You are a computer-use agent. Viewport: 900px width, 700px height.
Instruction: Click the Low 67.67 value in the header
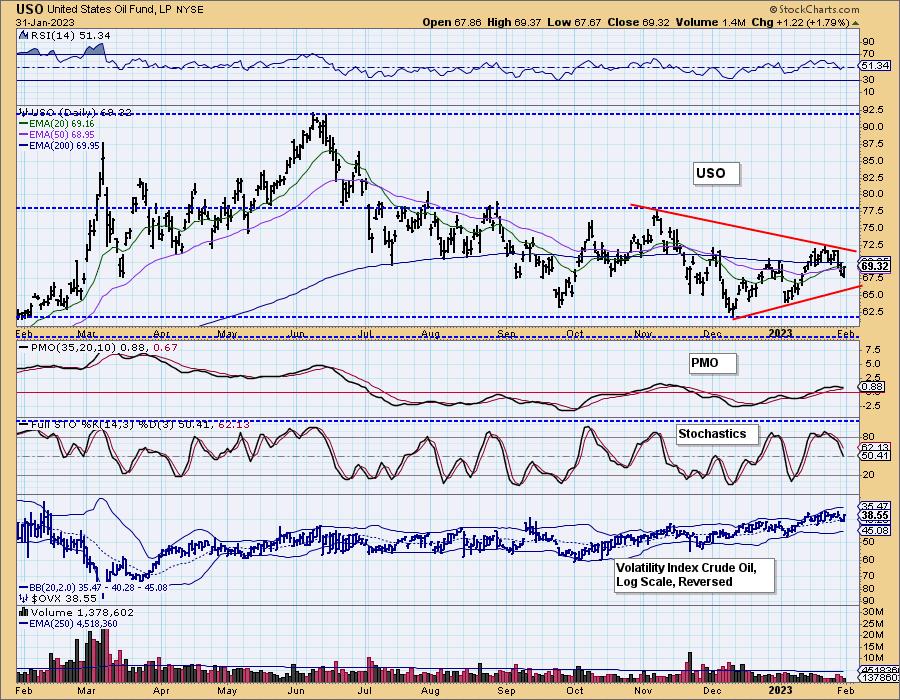click(x=573, y=22)
